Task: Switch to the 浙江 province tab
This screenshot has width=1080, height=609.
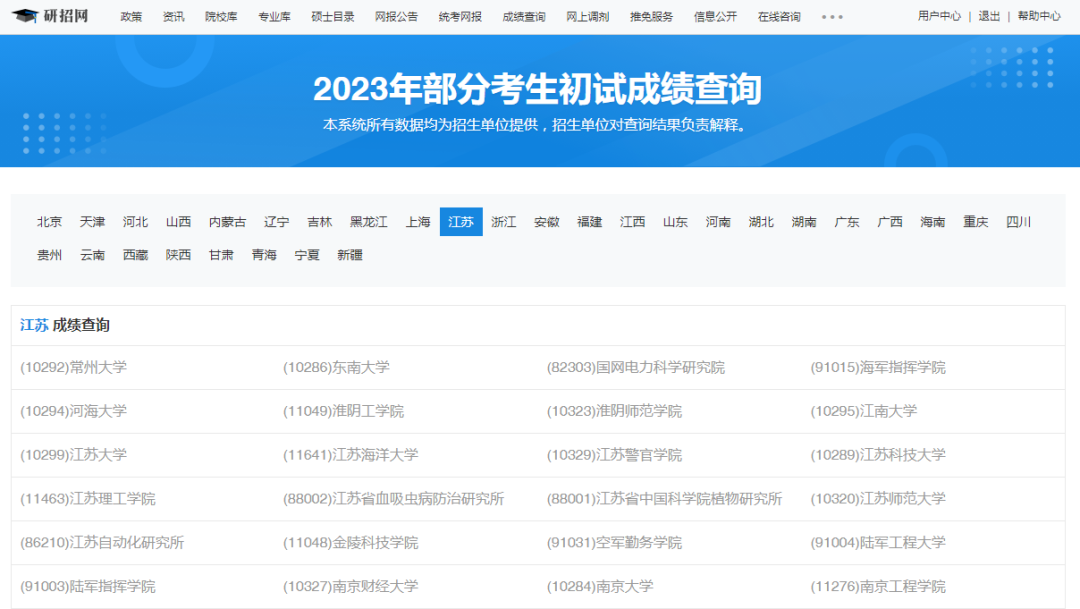Action: [504, 222]
